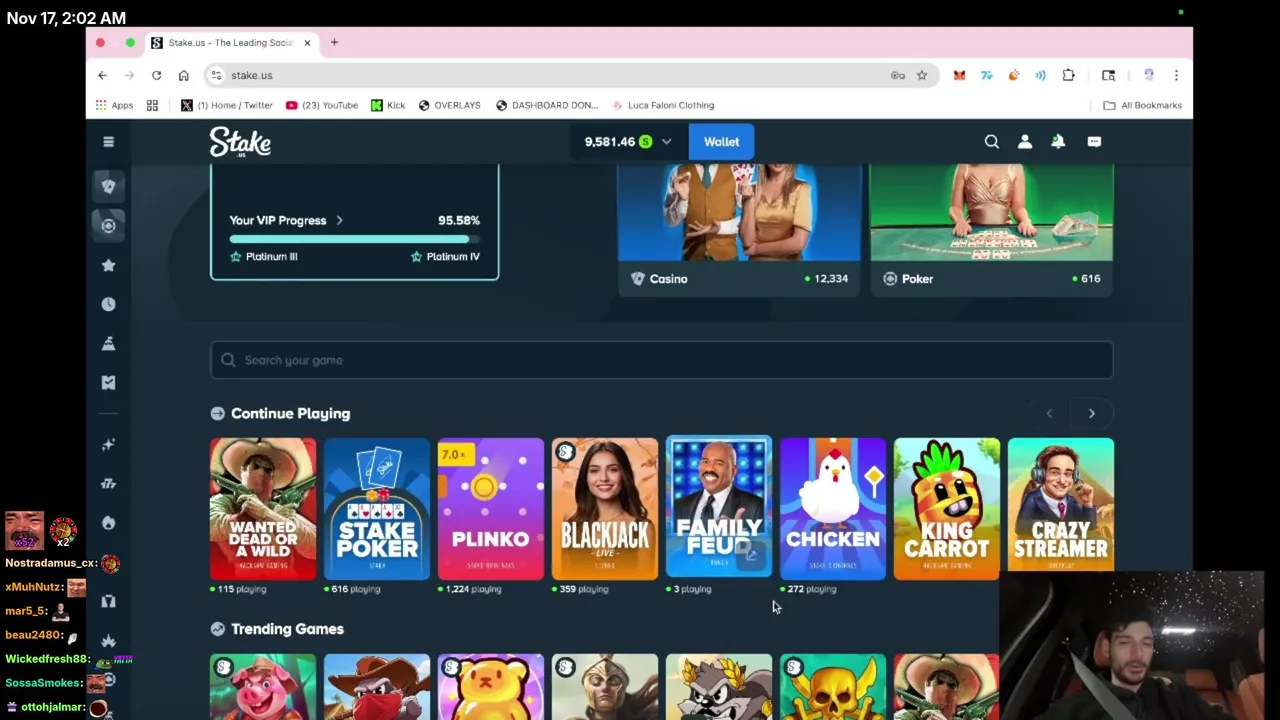
Task: Open the password key icon in address bar
Action: 898,75
